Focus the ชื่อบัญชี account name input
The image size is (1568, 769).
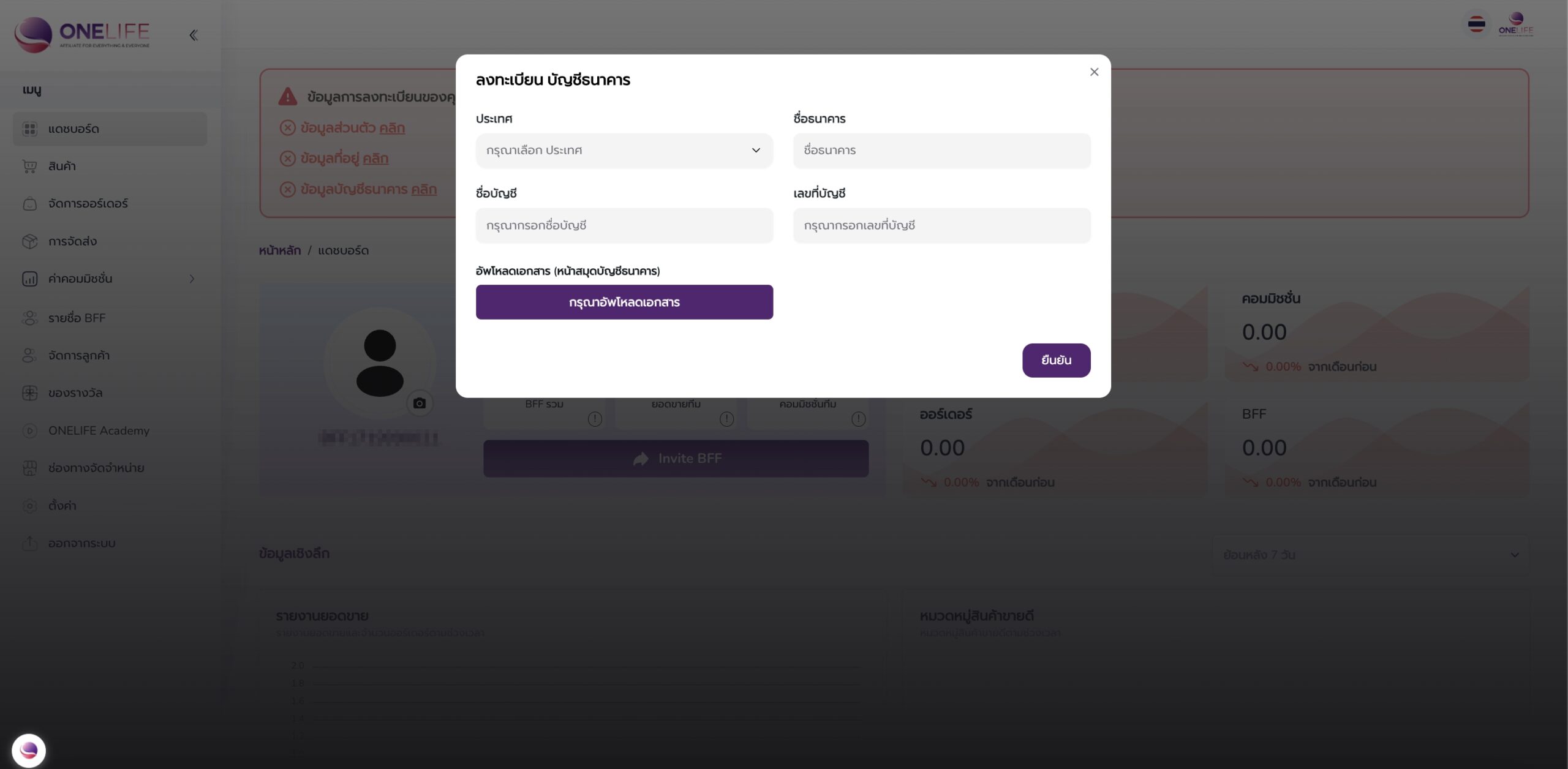624,225
